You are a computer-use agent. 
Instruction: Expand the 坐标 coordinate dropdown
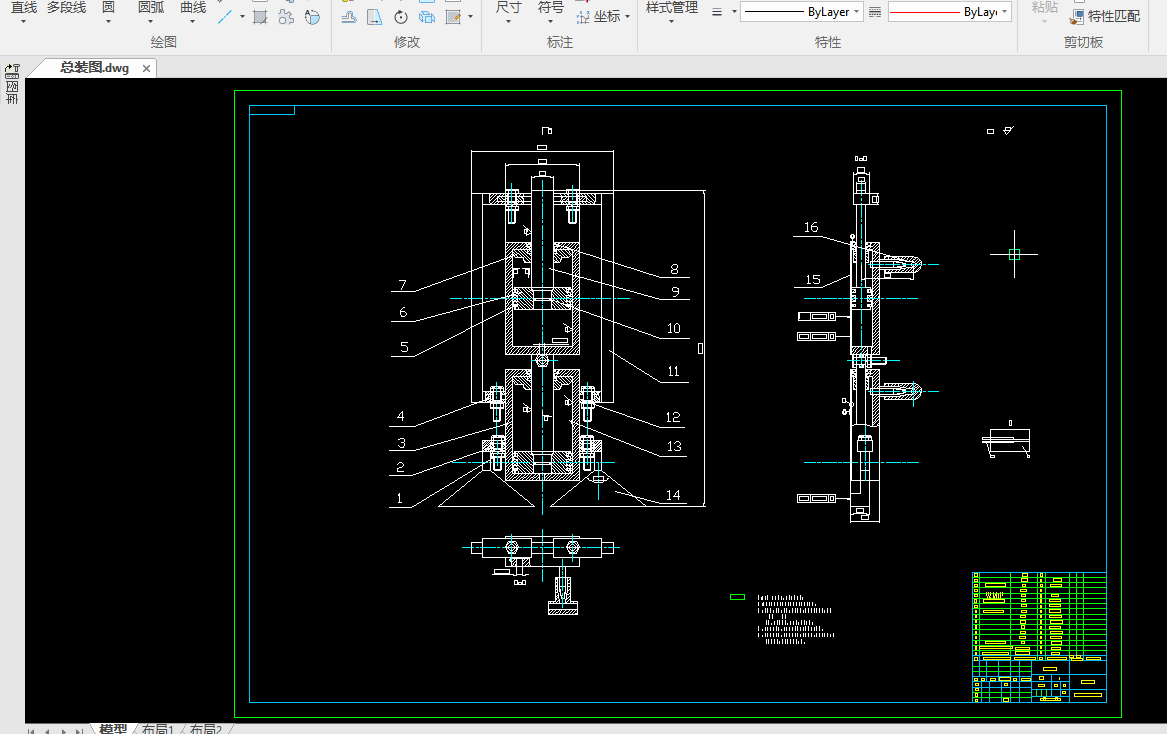pyautogui.click(x=627, y=17)
